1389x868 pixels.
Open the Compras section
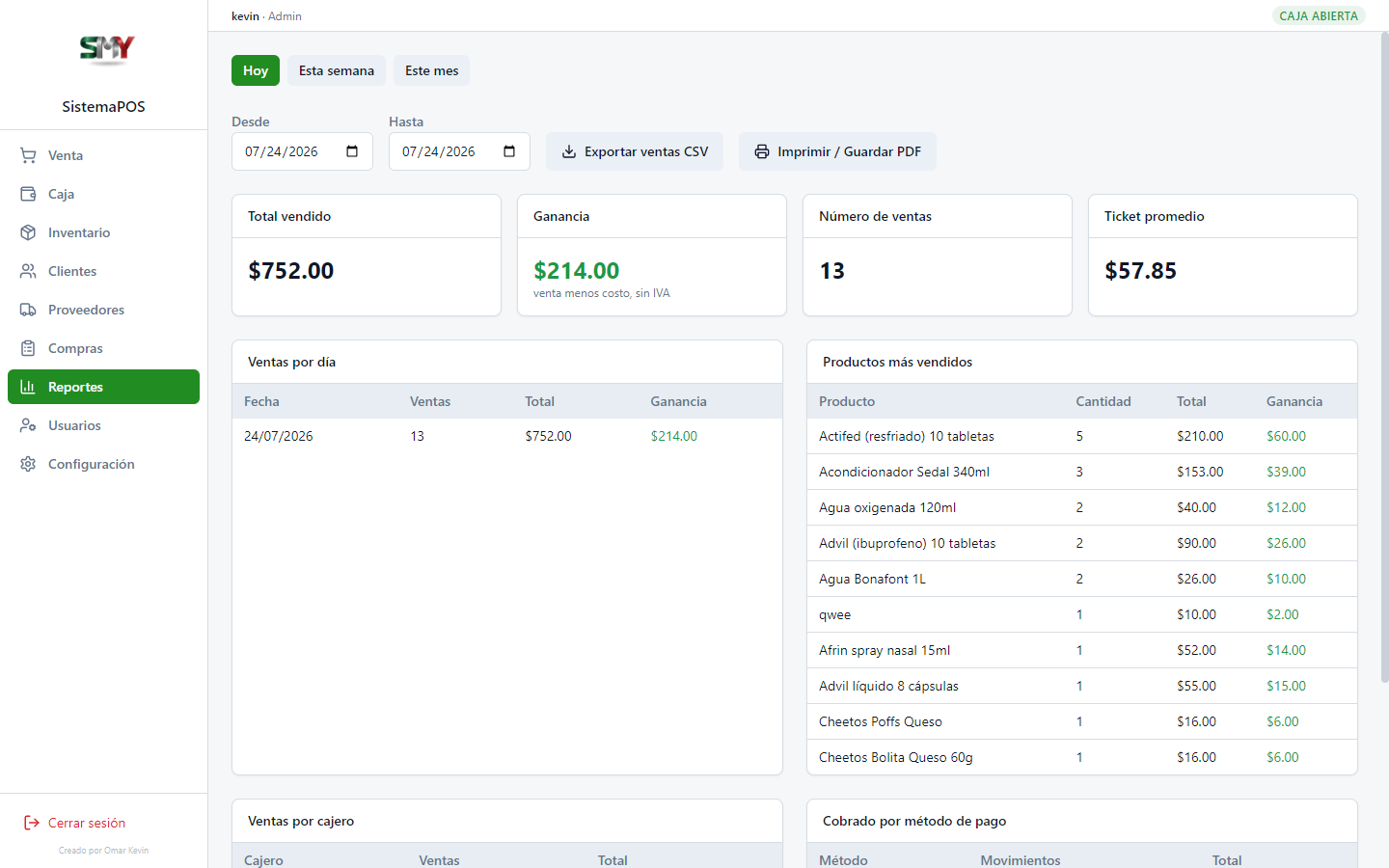click(103, 348)
